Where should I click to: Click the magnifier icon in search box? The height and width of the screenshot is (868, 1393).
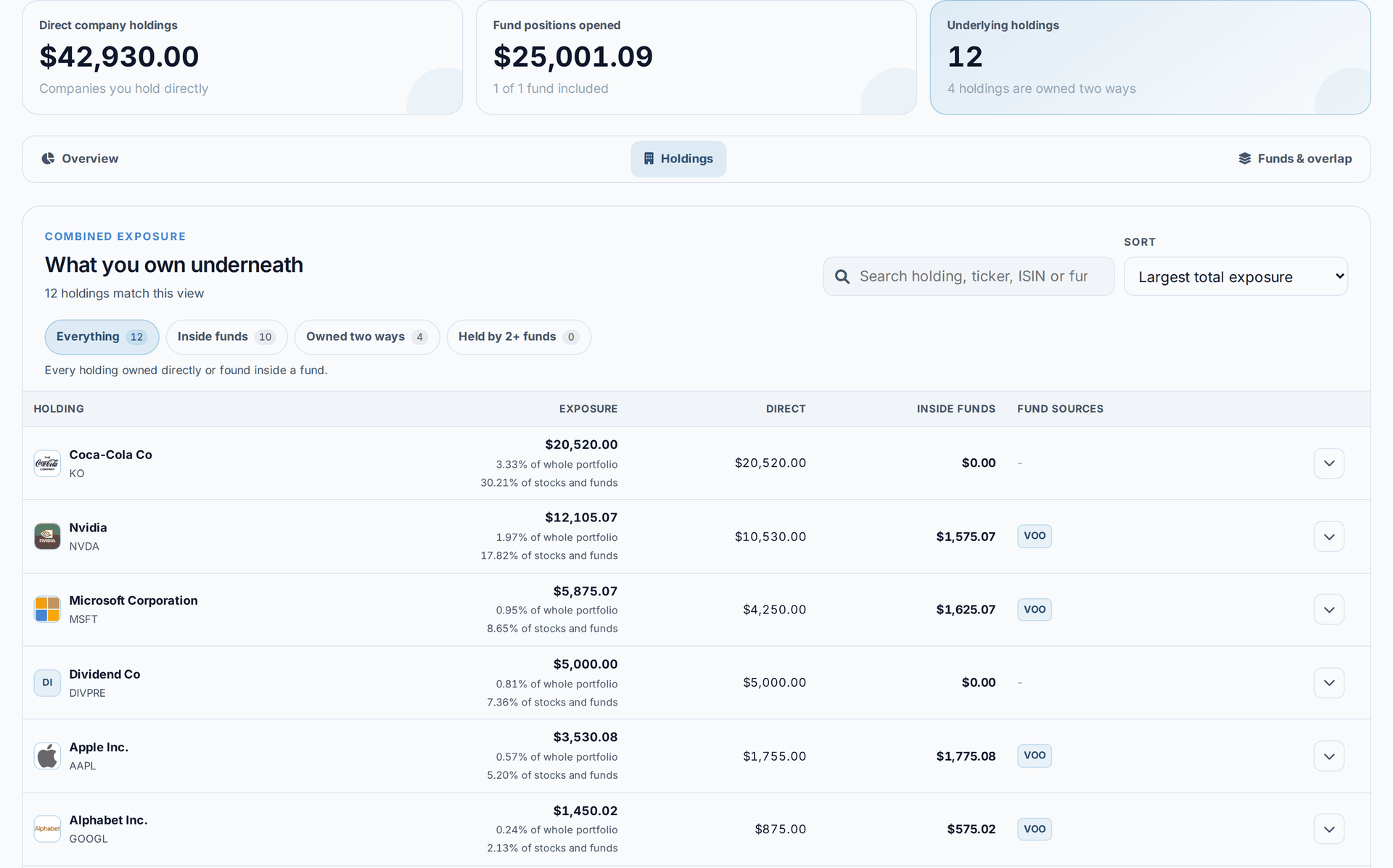(842, 276)
